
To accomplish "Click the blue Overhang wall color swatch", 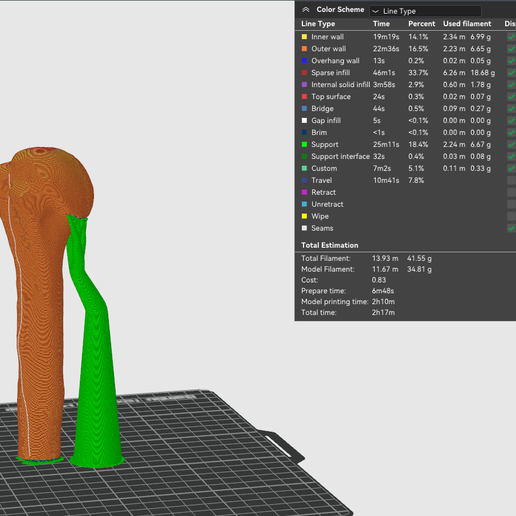I will tap(304, 61).
